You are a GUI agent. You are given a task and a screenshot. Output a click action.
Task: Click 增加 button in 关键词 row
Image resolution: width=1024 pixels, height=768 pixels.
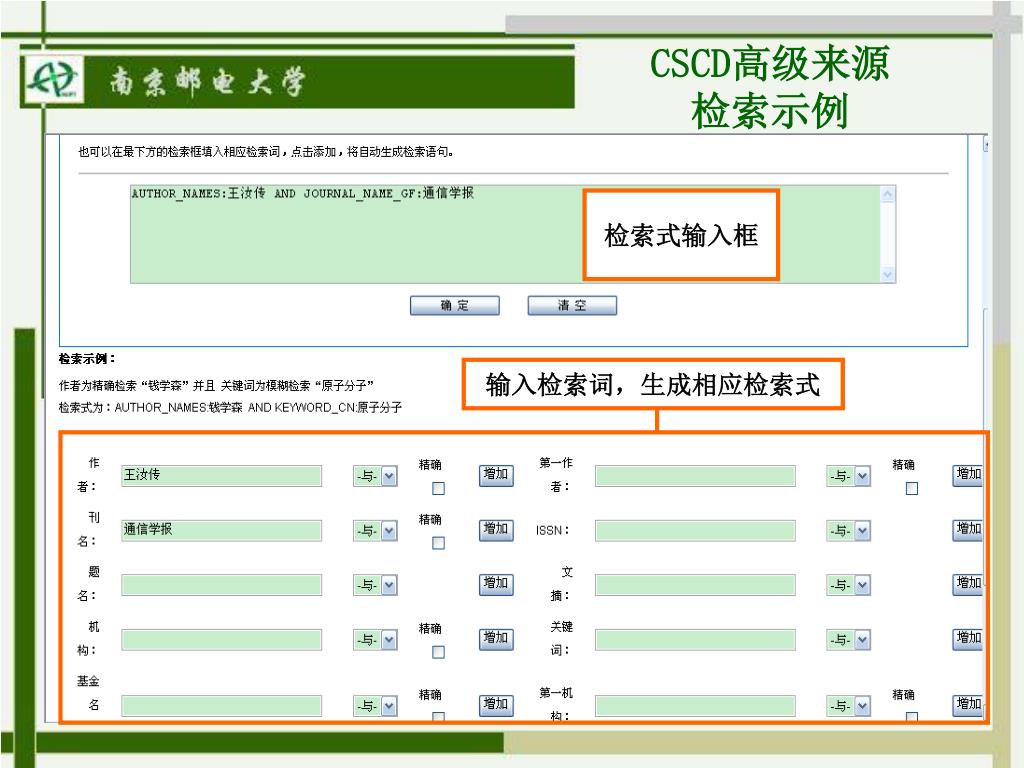[x=968, y=639]
